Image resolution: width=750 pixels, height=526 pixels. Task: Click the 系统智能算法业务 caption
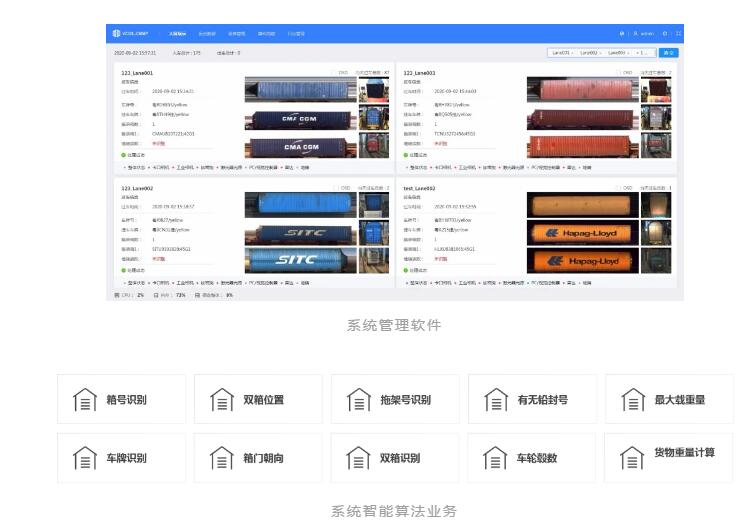click(394, 511)
